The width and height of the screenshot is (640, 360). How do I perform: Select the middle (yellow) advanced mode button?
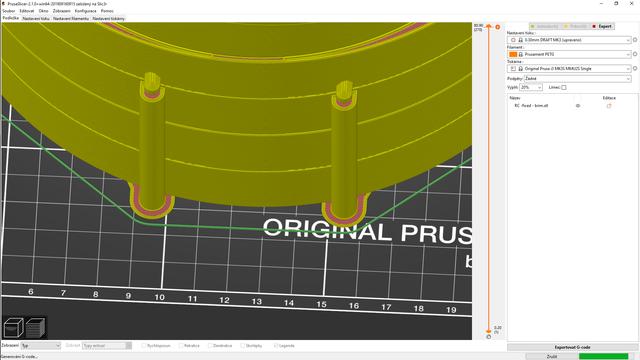point(576,26)
